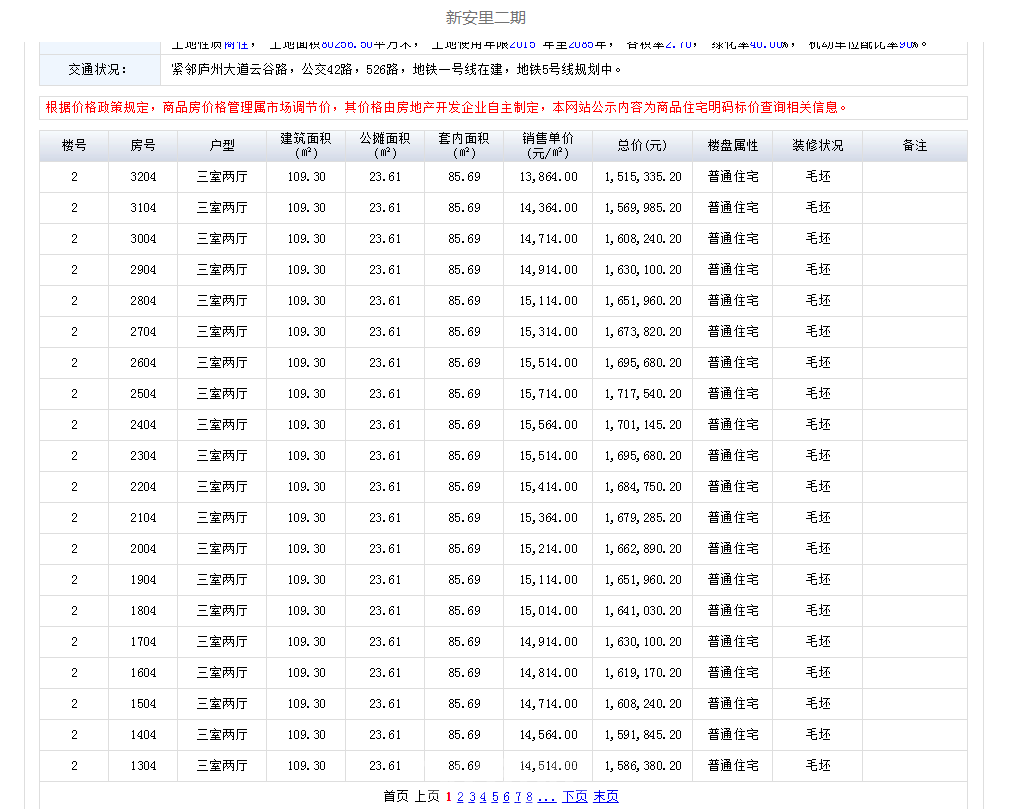Screen dimensions: 1010x809
Task: Jump to last page via 末页
Action: pos(606,797)
